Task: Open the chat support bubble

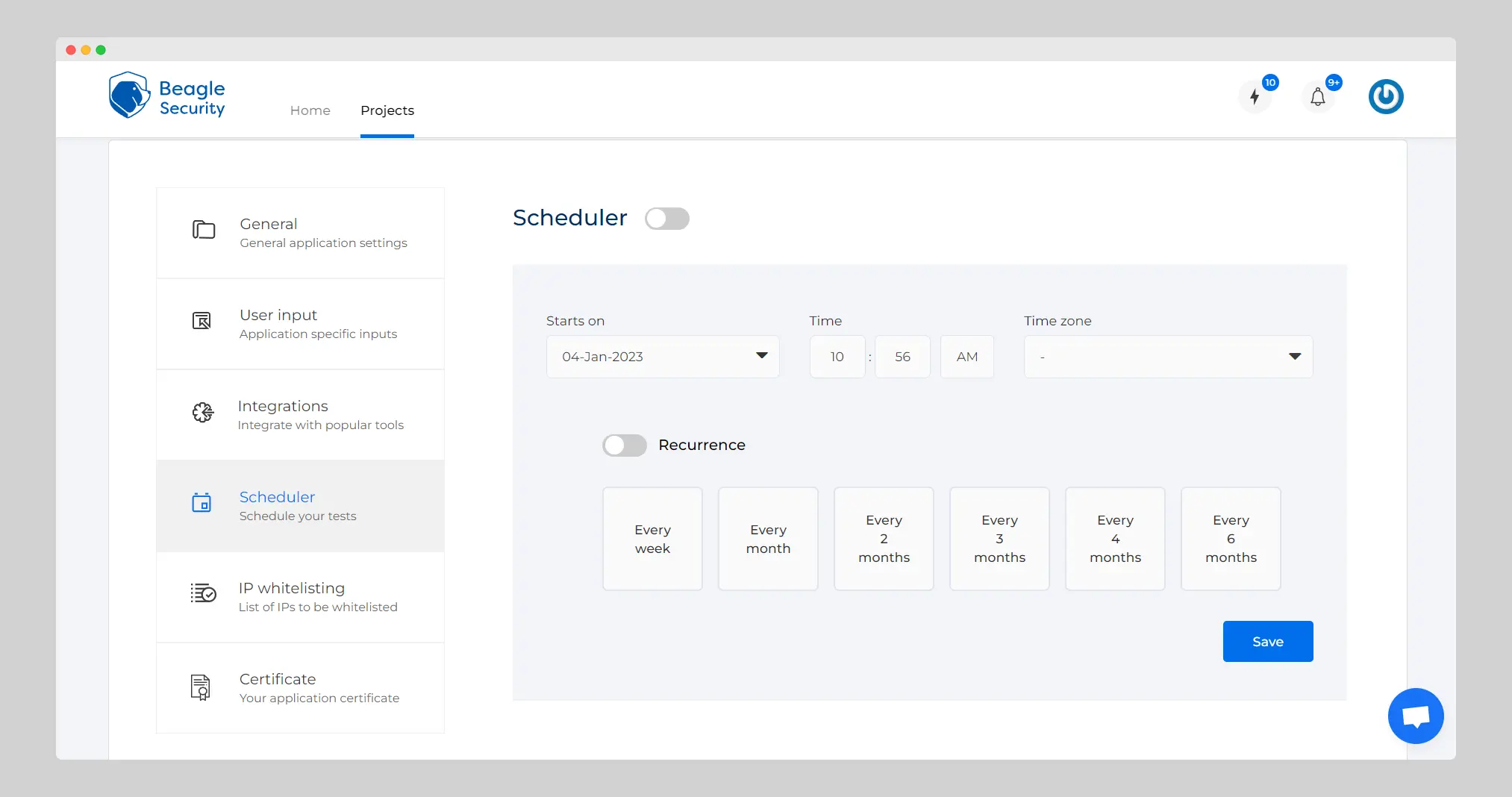Action: [1416, 716]
